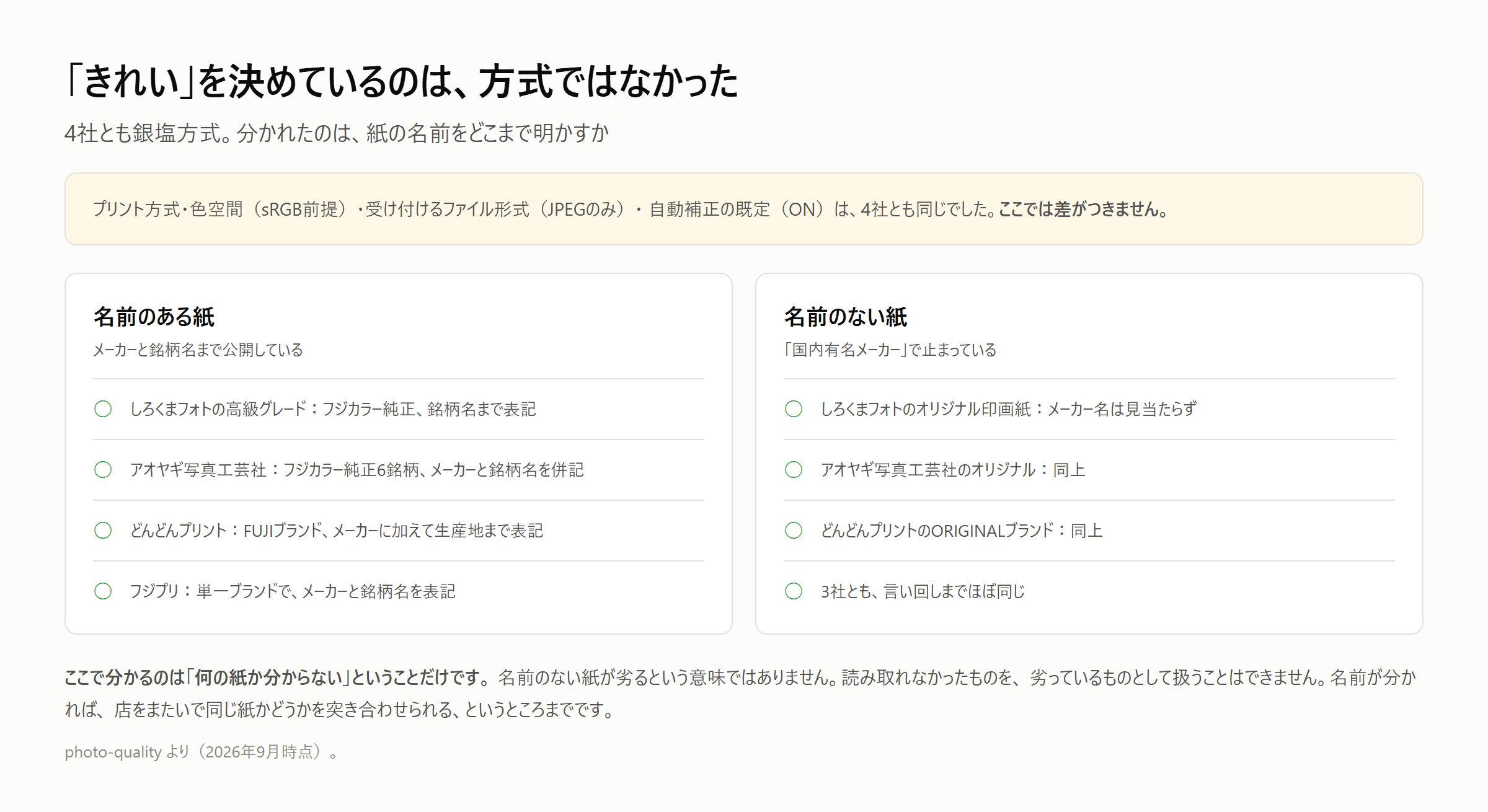Click the bold text ここでは差がつきません。
Image resolution: width=1488 pixels, height=812 pixels.
pyautogui.click(x=1084, y=210)
